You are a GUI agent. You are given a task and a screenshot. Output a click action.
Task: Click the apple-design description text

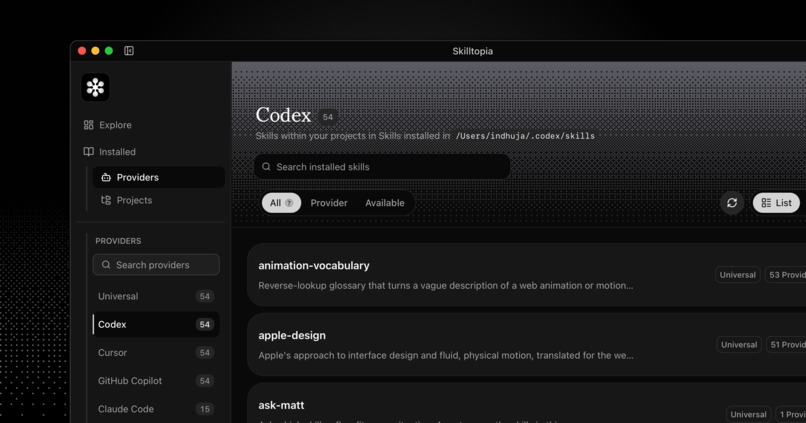(446, 356)
